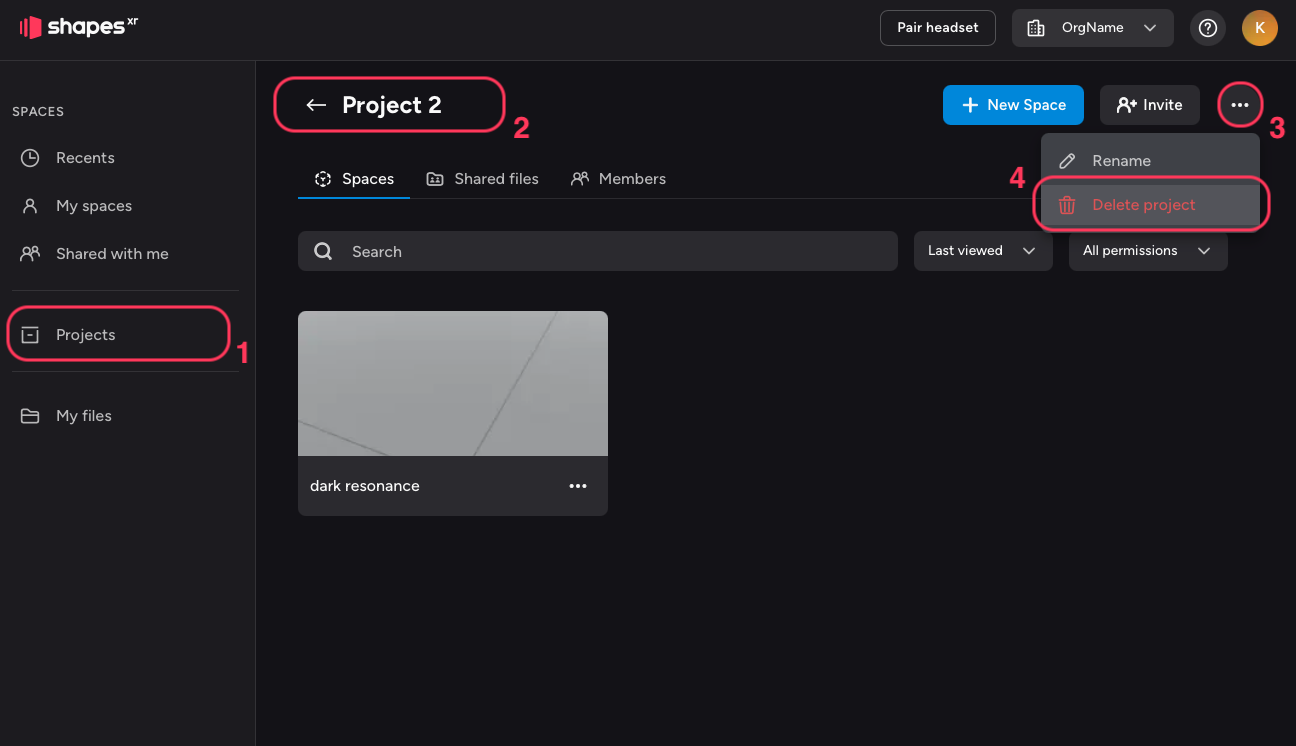Switch to the Shared files tab
Image resolution: width=1296 pixels, height=746 pixels.
482,179
